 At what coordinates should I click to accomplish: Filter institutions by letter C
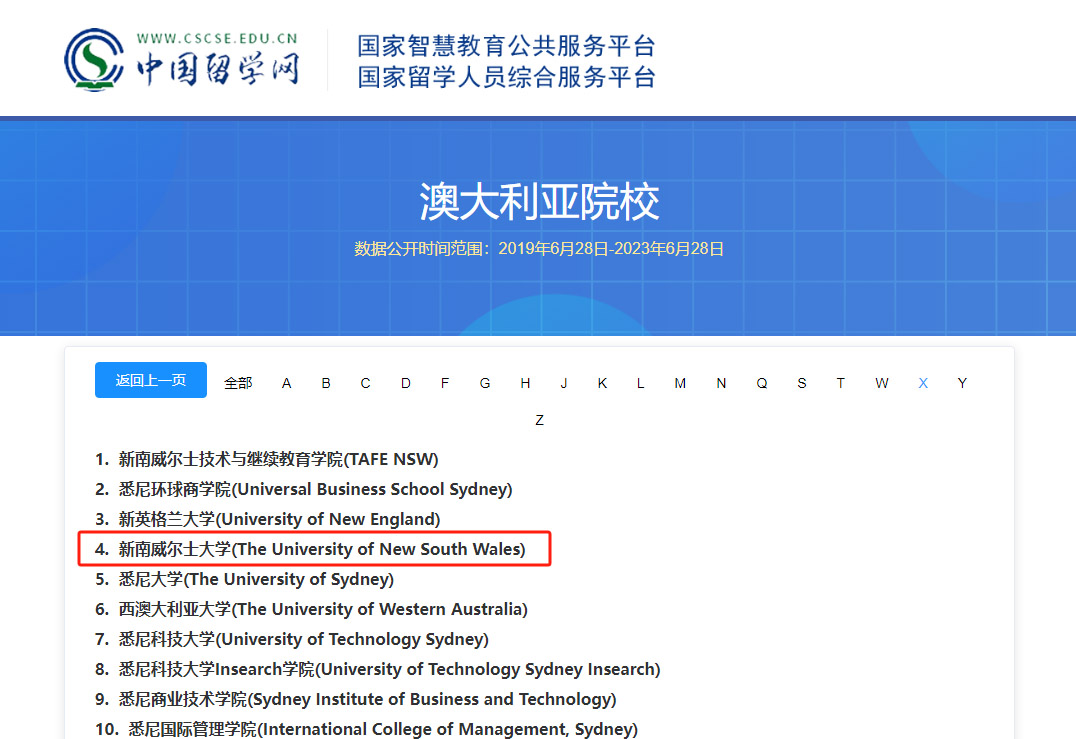[x=365, y=383]
